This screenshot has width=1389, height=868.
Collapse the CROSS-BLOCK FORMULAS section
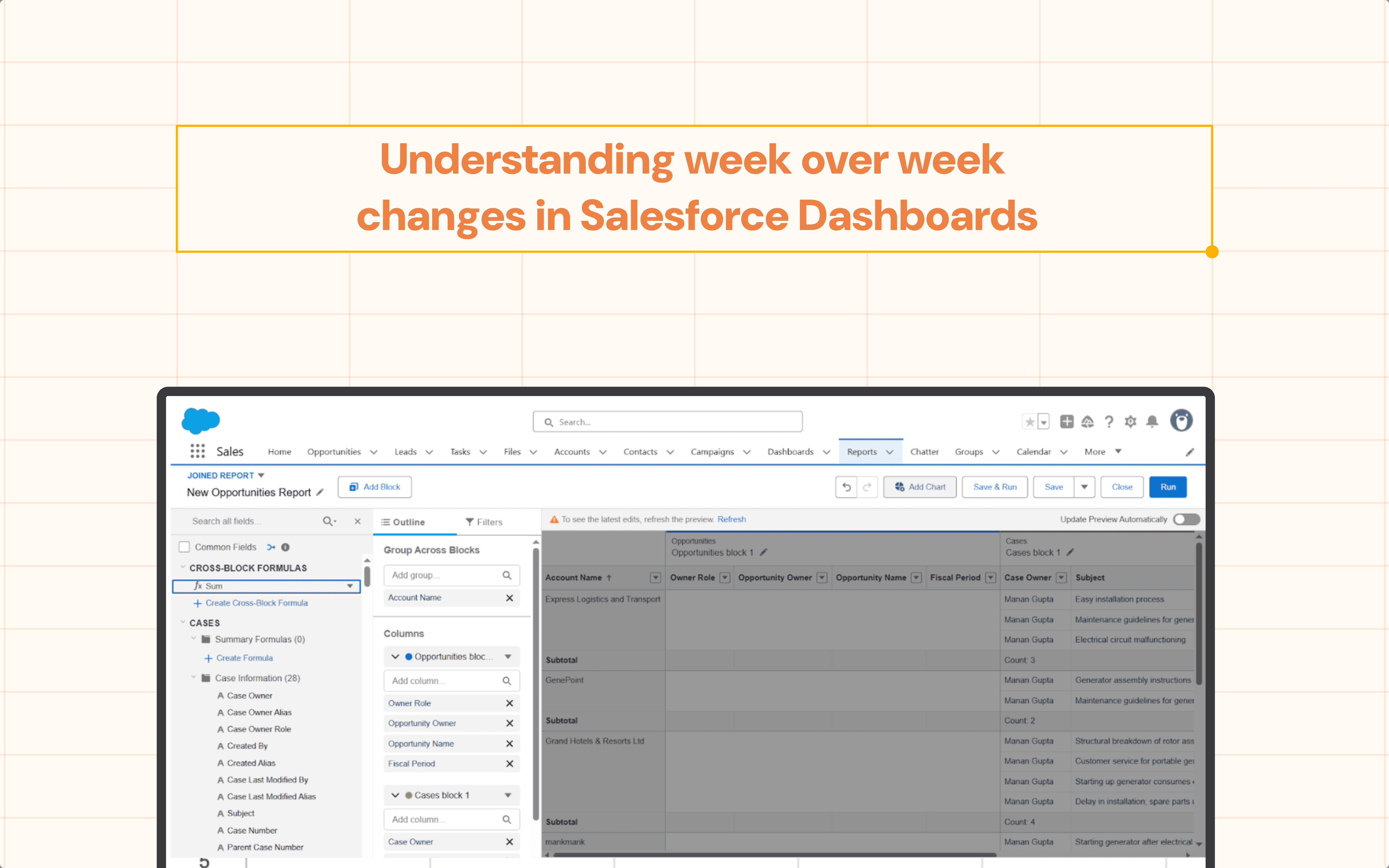183,567
